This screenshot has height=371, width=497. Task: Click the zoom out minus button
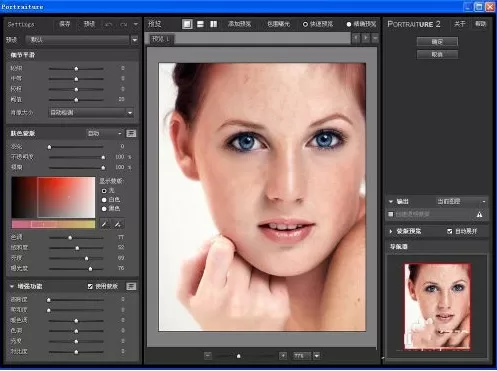point(208,356)
